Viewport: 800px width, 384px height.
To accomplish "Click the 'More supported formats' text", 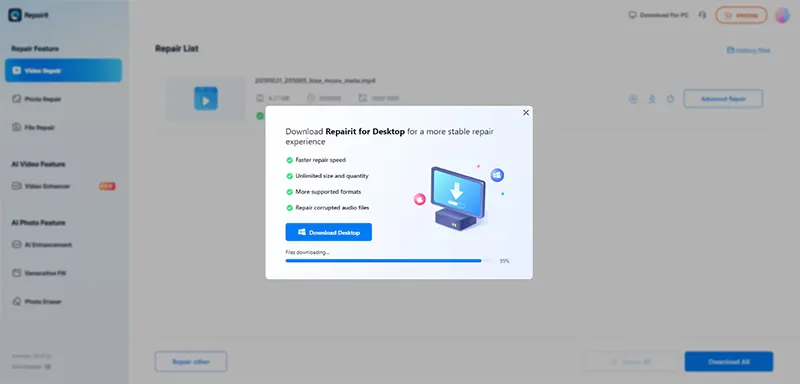I will pyautogui.click(x=328, y=192).
